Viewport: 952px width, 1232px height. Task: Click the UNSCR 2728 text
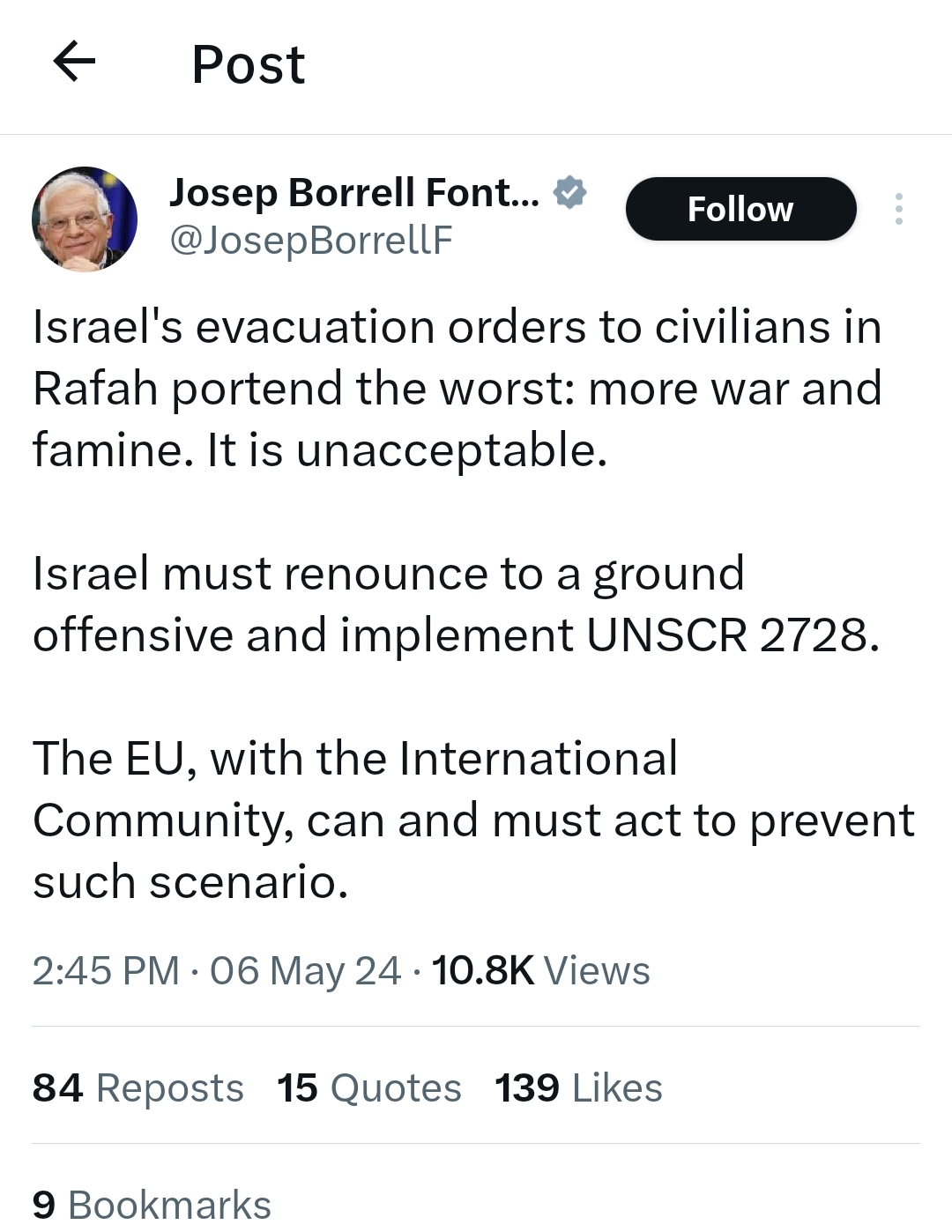pyautogui.click(x=732, y=635)
